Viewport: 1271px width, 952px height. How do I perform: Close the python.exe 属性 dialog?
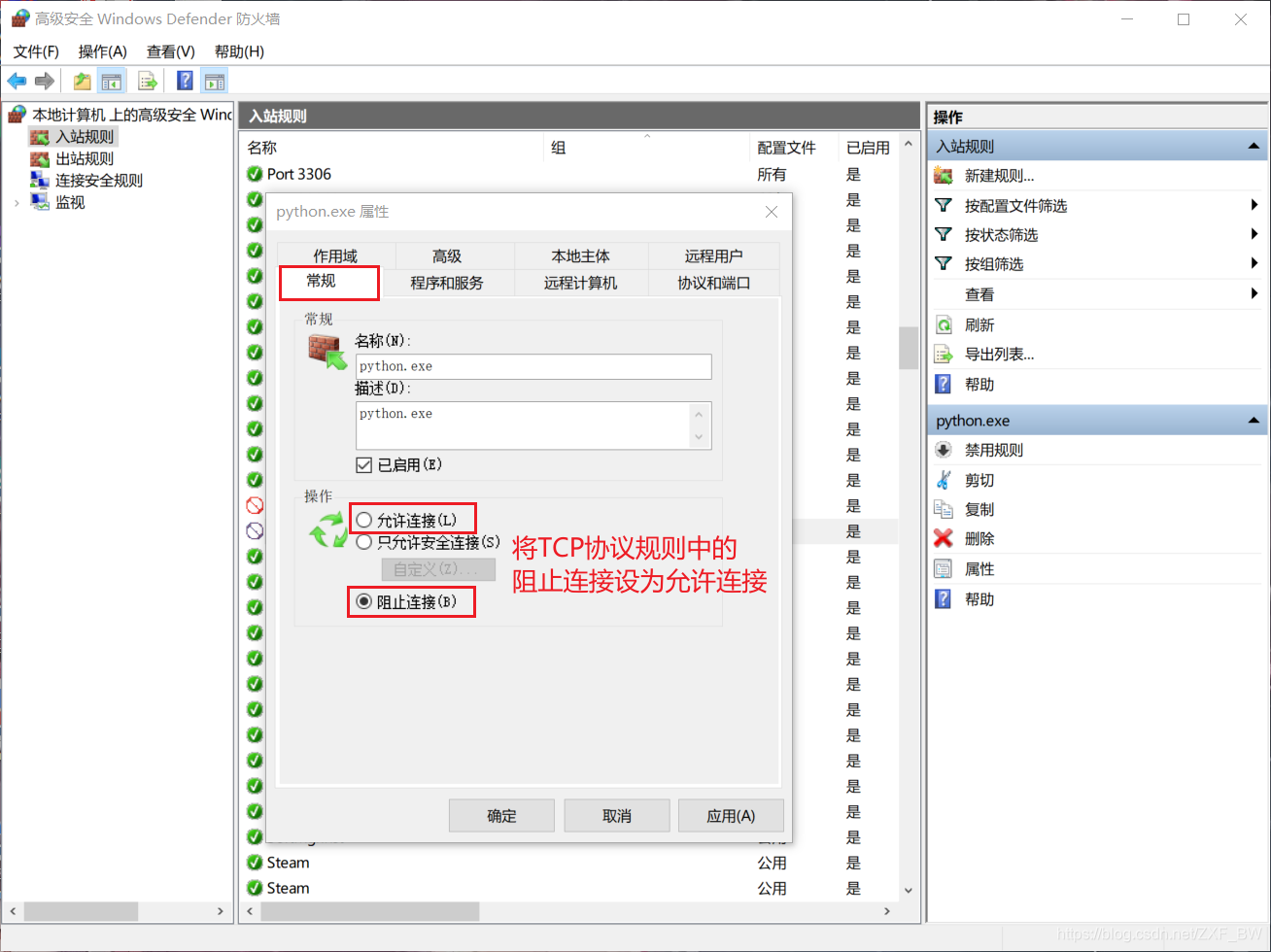[x=771, y=212]
